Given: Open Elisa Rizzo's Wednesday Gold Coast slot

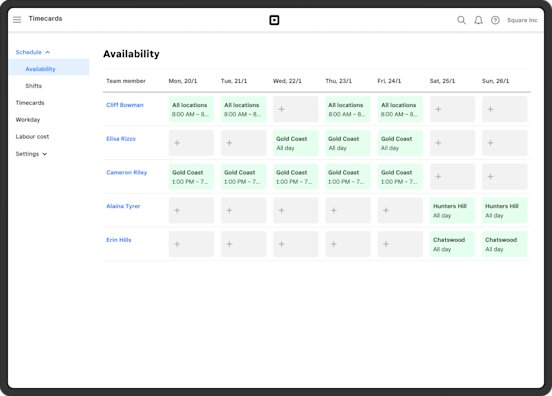Looking at the screenshot, I should pyautogui.click(x=296, y=143).
